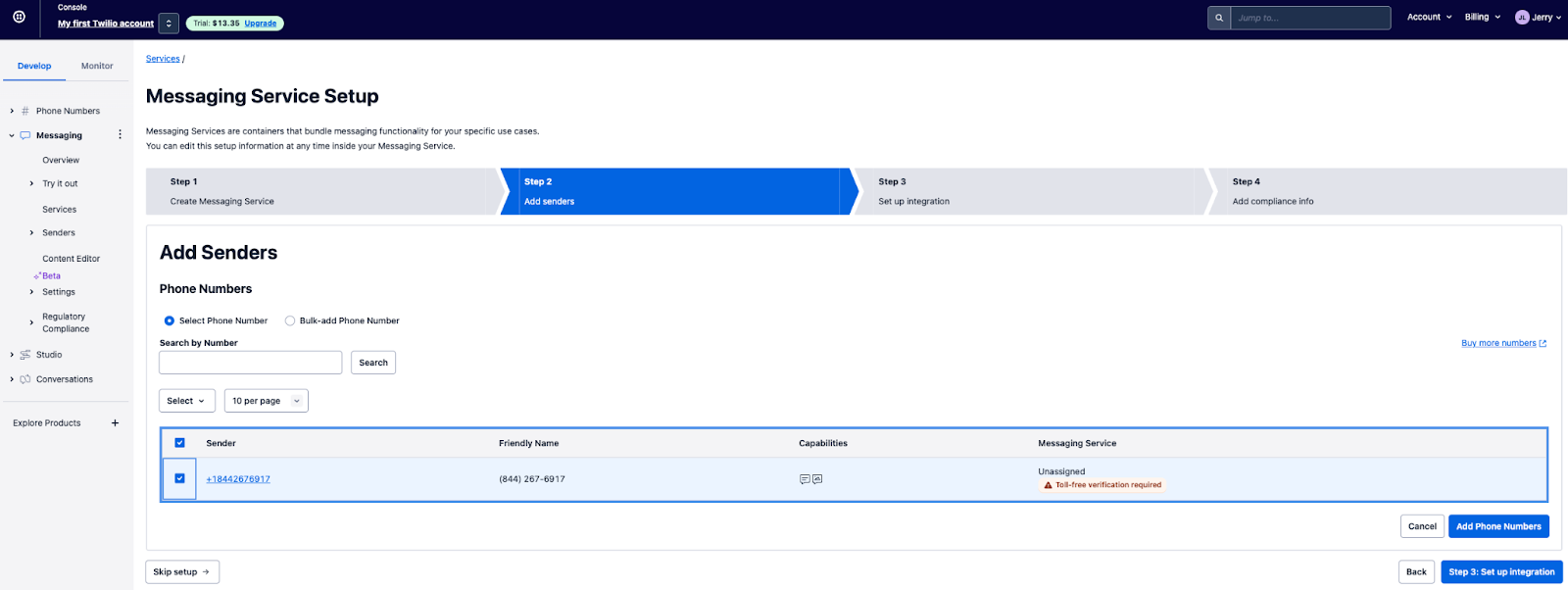The image size is (1568, 590).
Task: Expand the Conversations tree item
Action: pyautogui.click(x=12, y=379)
